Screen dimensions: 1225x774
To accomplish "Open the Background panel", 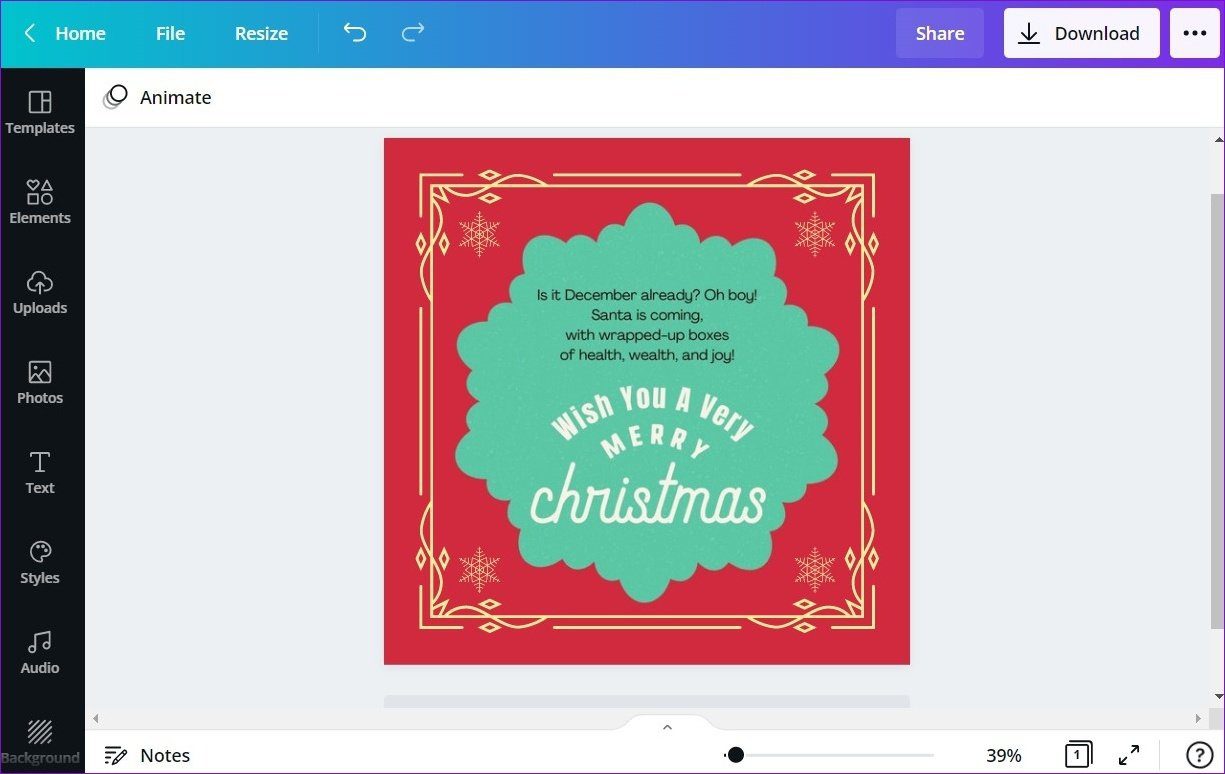I will (x=40, y=743).
